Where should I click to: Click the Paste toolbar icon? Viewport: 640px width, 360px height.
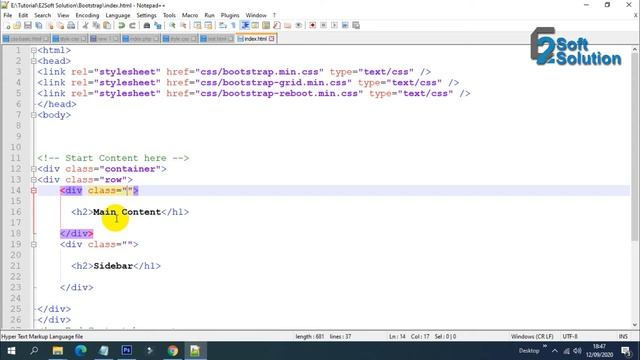107,25
